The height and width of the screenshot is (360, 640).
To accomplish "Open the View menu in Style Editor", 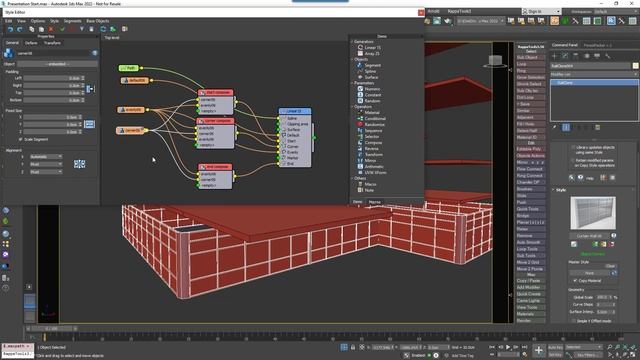I will (21, 21).
